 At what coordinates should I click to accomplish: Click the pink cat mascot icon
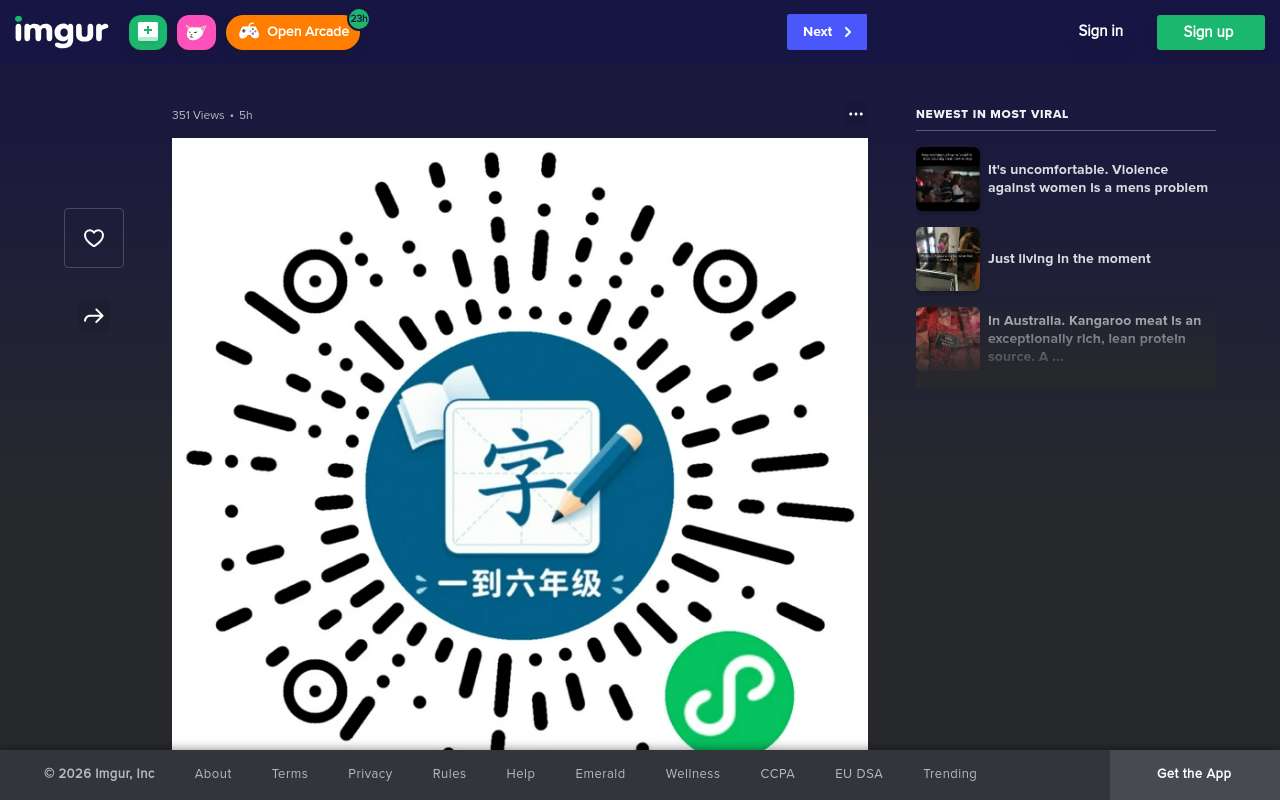coord(196,32)
